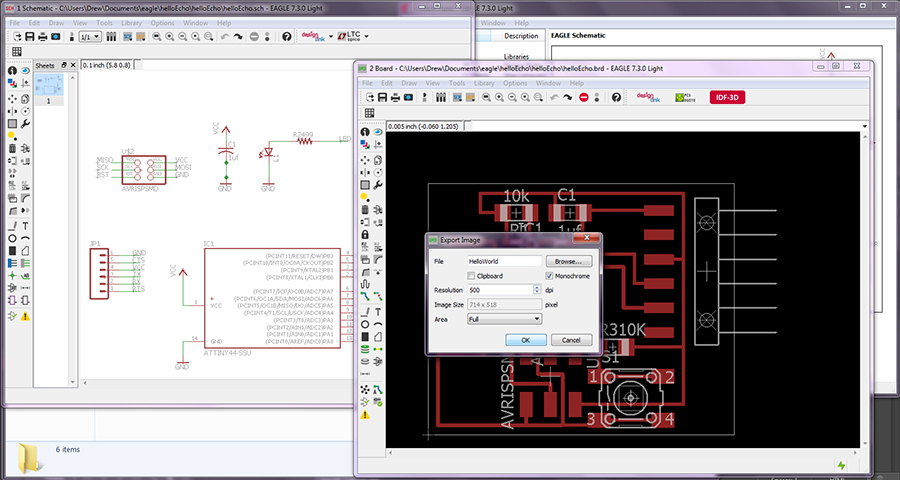Select the wrench Change tool in Board palette

378,185
